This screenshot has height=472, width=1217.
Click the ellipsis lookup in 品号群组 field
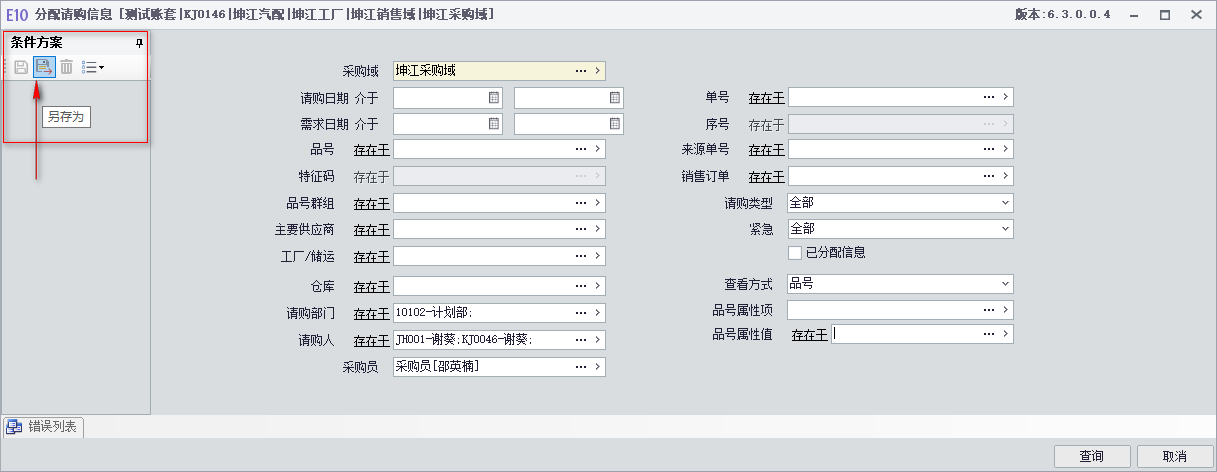(580, 203)
